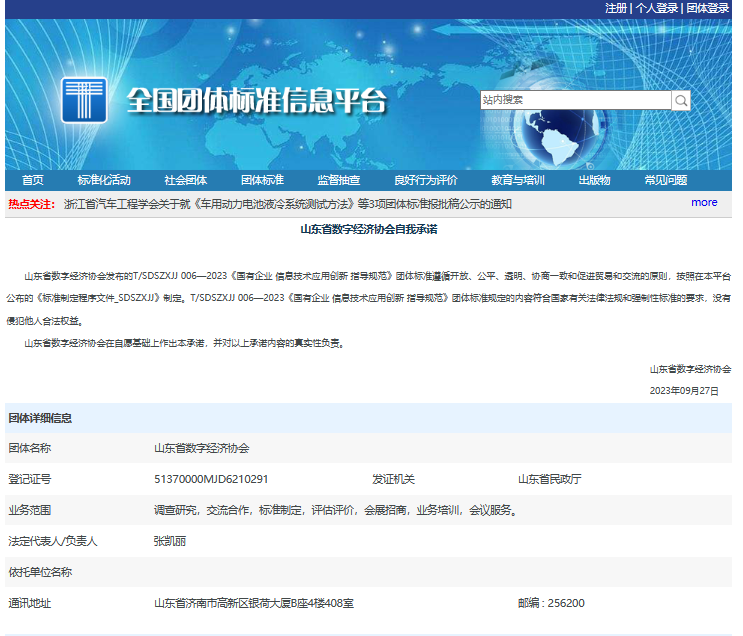Open the 良好行为评价 menu item
This screenshot has height=636, width=743.
click(426, 180)
